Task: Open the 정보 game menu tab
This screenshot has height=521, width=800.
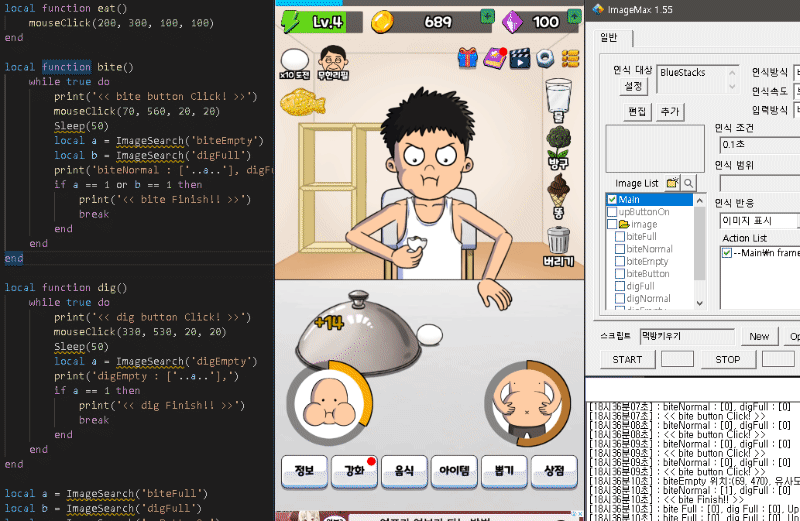Action: [x=304, y=472]
